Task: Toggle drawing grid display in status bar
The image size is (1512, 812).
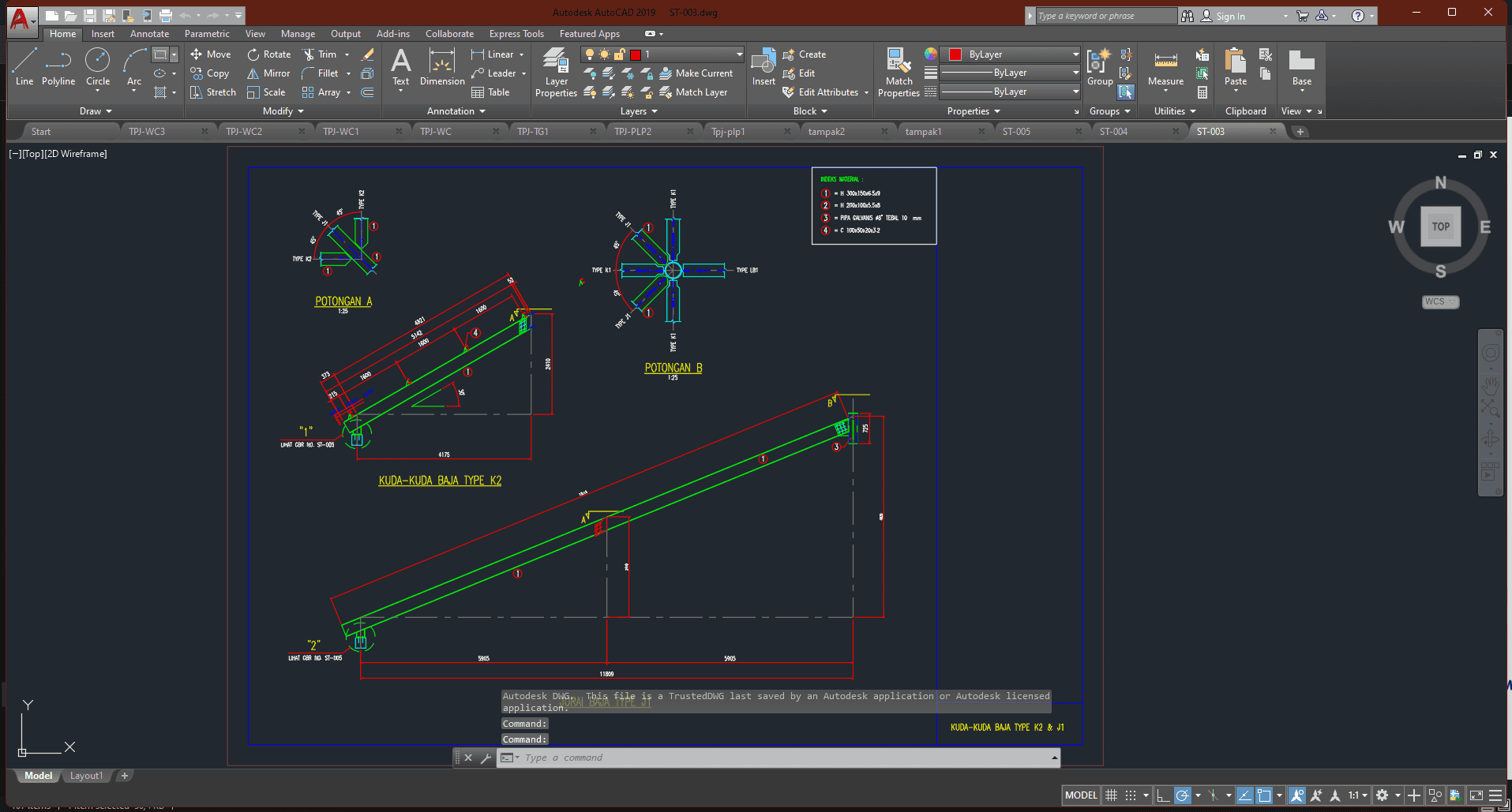Action: [1112, 795]
